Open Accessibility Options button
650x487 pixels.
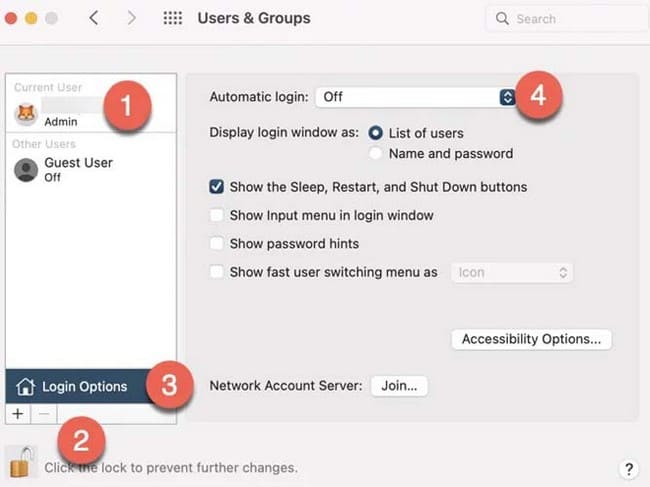531,339
